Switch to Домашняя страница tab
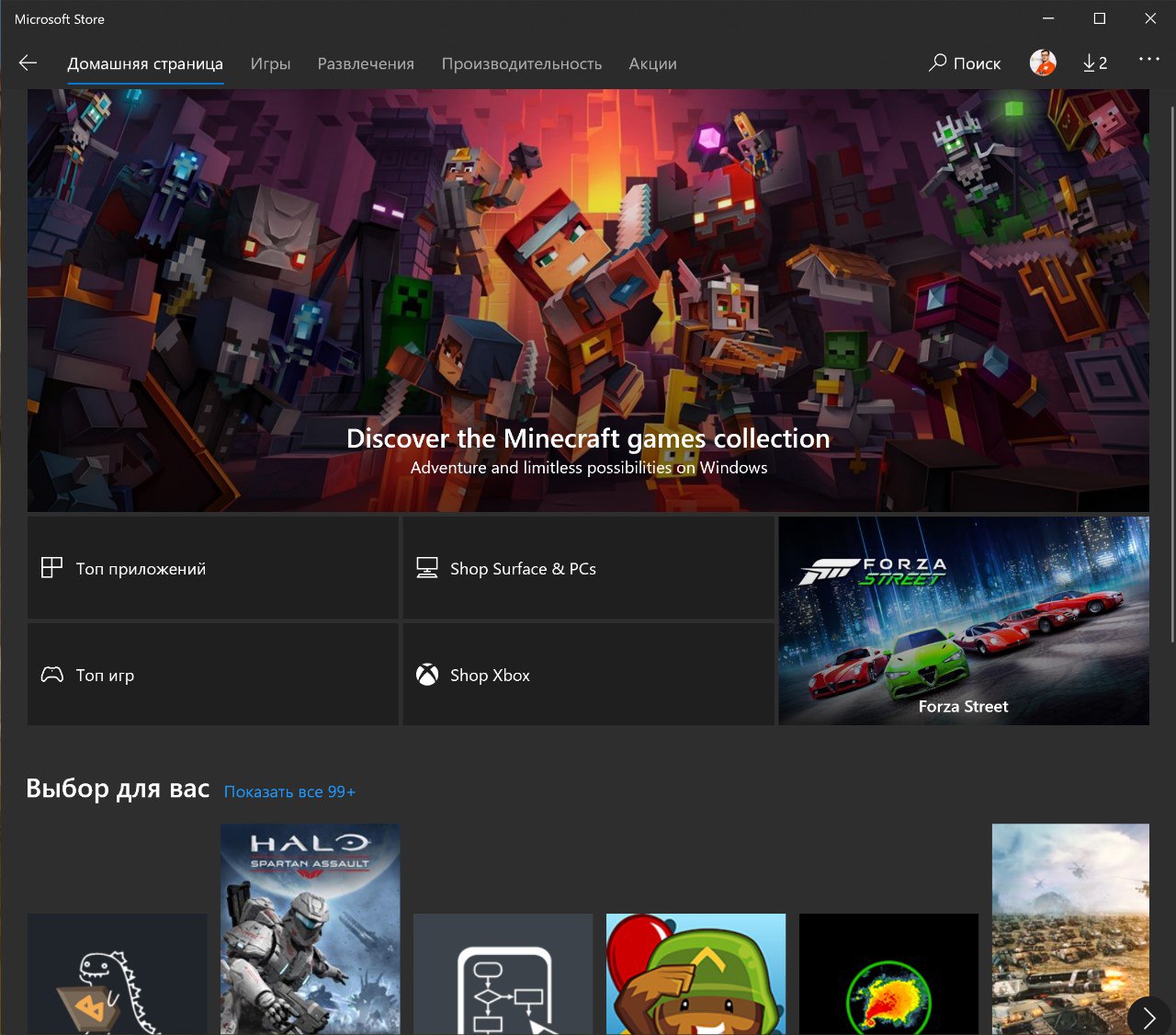The image size is (1176, 1035). (x=145, y=63)
